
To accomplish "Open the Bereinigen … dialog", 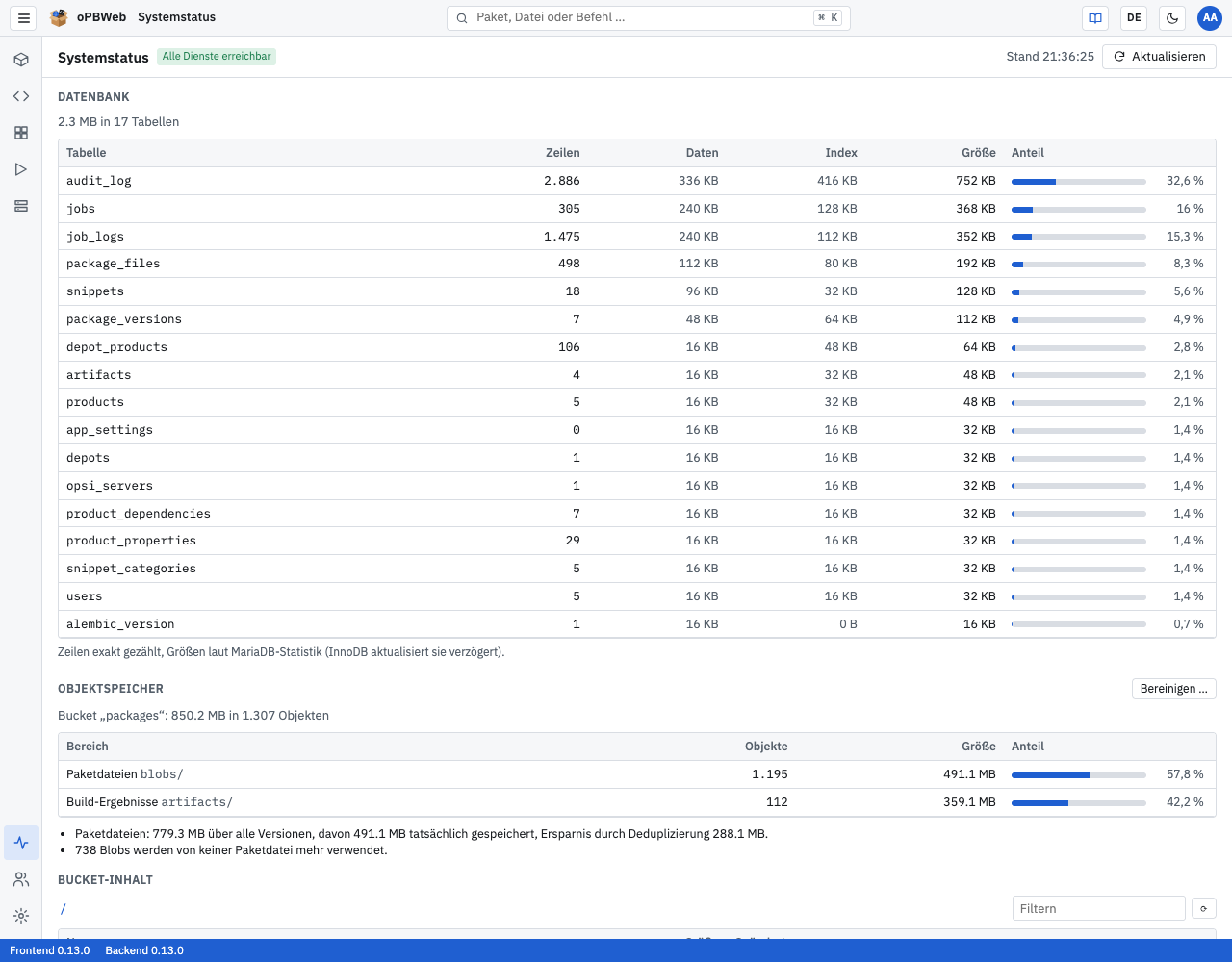I will tap(1174, 689).
